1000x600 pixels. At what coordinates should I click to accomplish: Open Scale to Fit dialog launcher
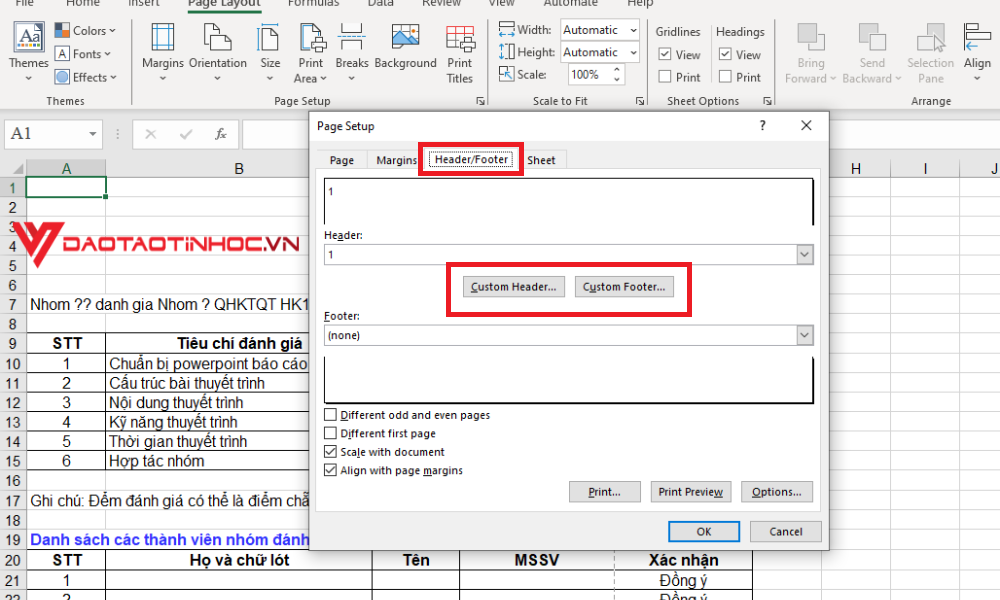coord(640,101)
